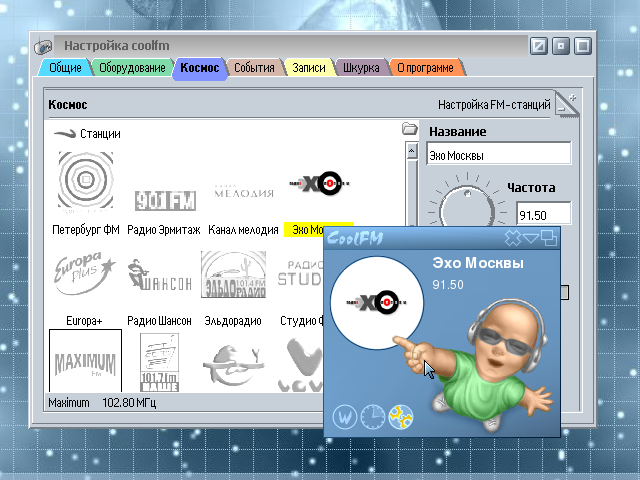This screenshot has width=640, height=480.
Task: Click the Станции arrow header icon
Action: click(x=65, y=133)
